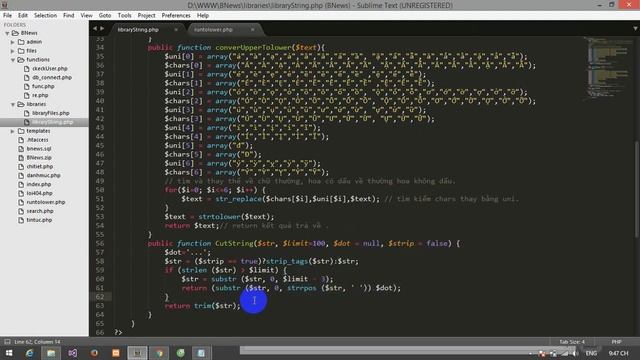The image size is (640, 360).
Task: Open BNews.zip in the sidebar
Action: pyautogui.click(x=39, y=158)
